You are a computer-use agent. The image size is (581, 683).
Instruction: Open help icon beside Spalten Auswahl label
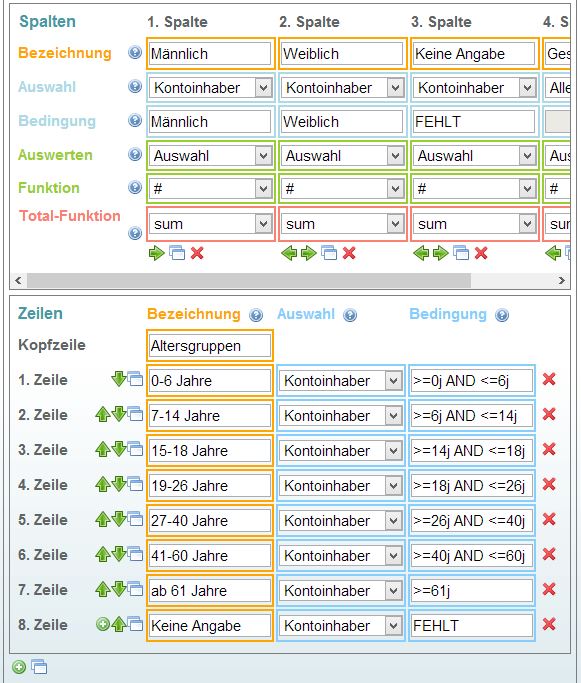tap(135, 86)
